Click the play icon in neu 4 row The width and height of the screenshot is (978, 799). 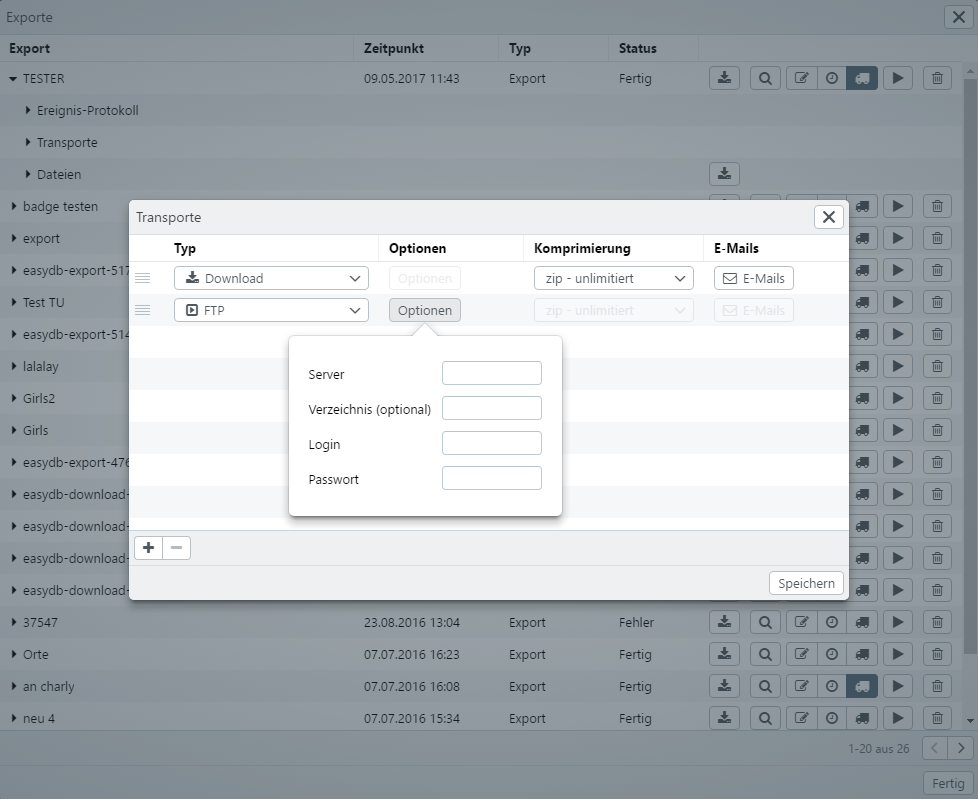(x=898, y=718)
